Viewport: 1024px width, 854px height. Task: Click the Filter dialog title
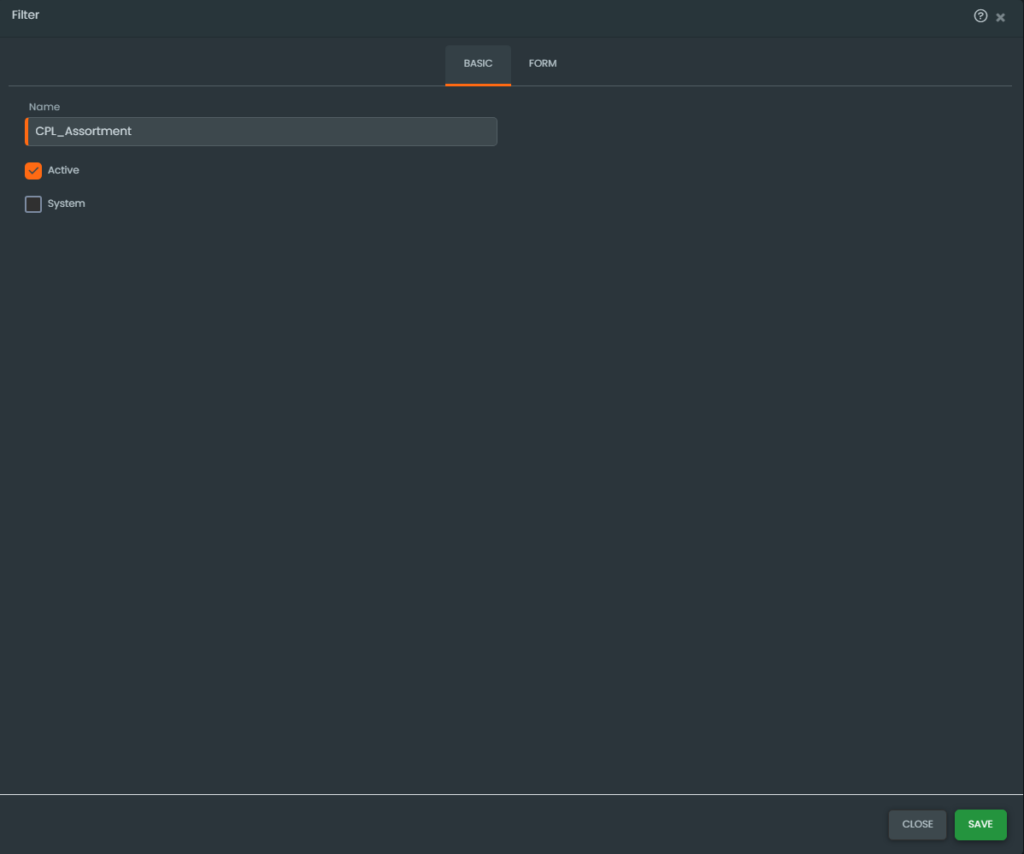coord(26,16)
